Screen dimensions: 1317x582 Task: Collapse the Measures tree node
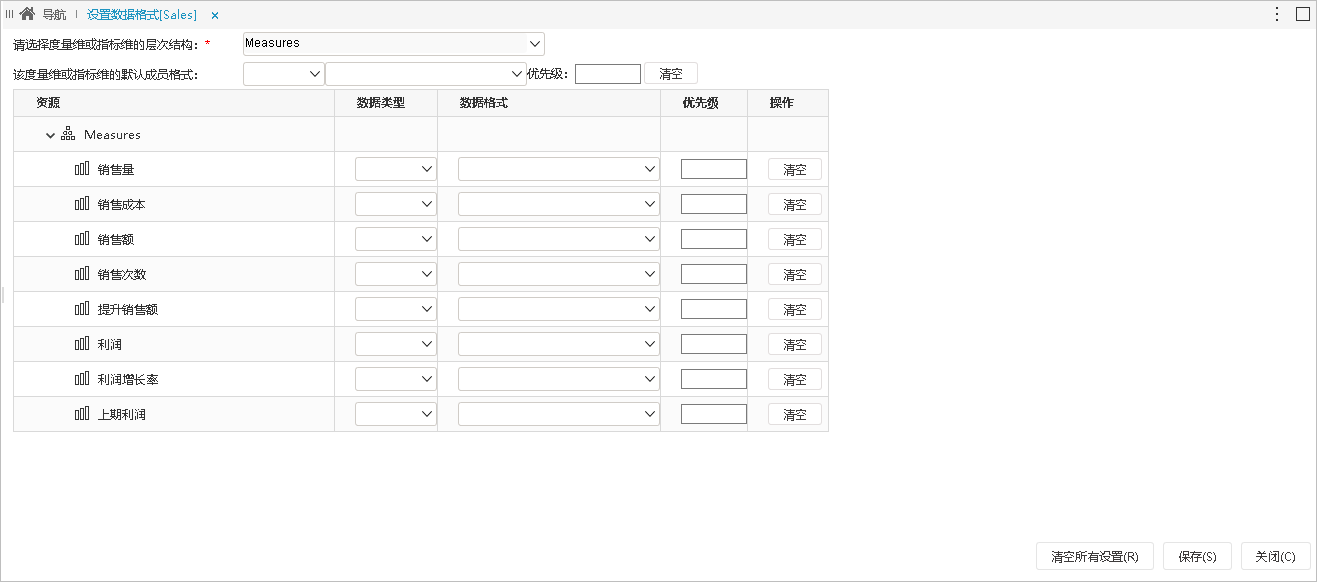(50, 135)
